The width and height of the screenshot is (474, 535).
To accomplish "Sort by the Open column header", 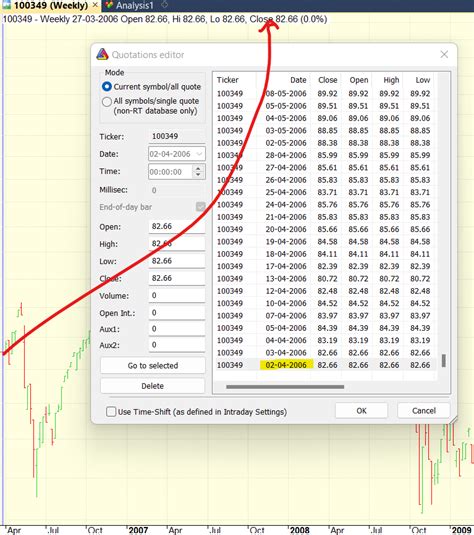I will tap(357, 80).
